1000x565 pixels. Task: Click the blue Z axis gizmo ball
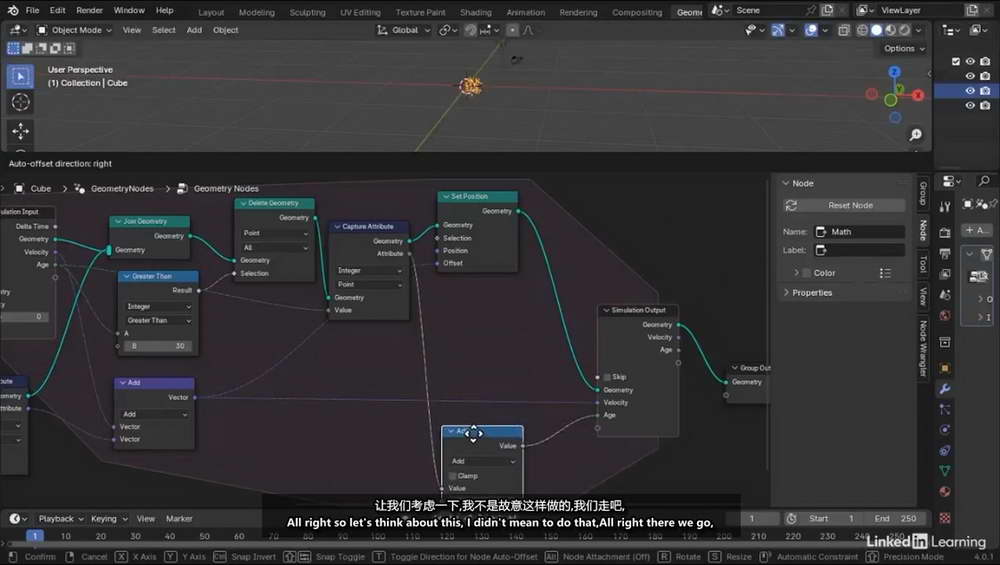point(894,71)
